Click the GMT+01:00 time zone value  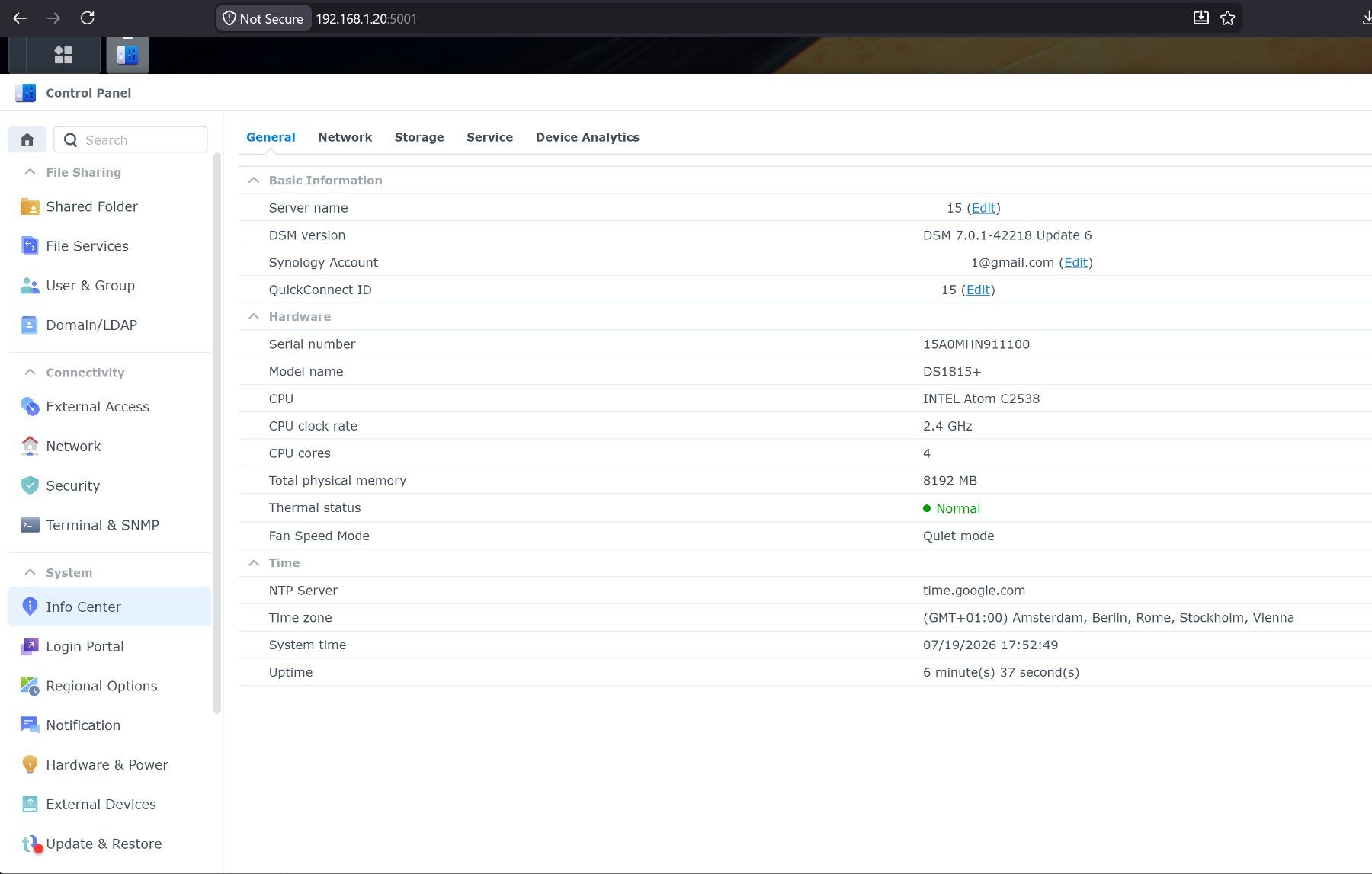point(1108,618)
